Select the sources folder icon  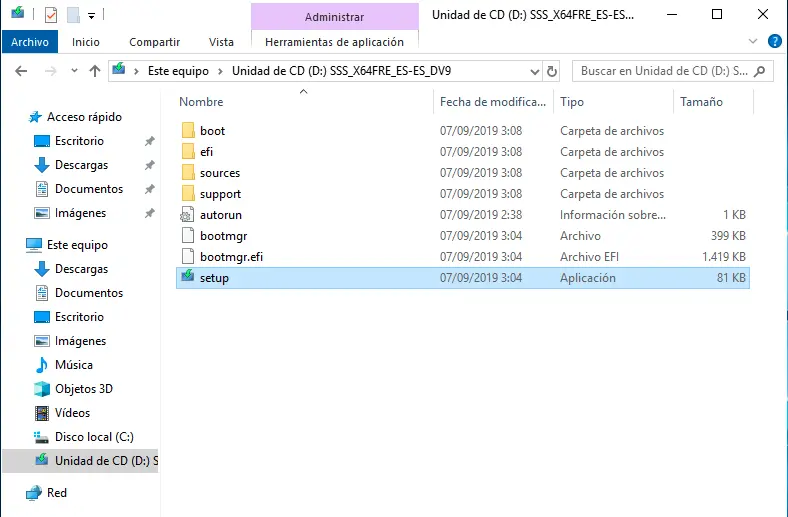(188, 173)
